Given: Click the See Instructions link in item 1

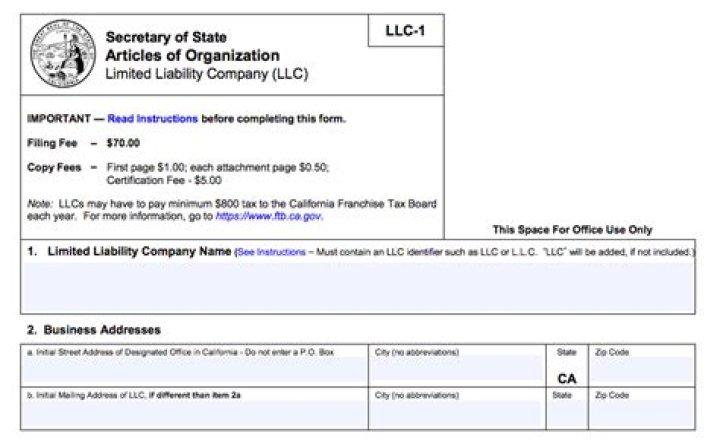Looking at the screenshot, I should 271,252.
